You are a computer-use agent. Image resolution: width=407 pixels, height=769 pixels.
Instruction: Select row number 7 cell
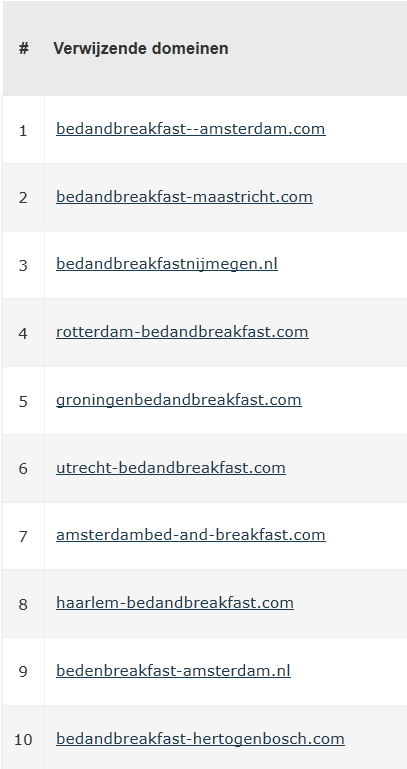[23, 536]
